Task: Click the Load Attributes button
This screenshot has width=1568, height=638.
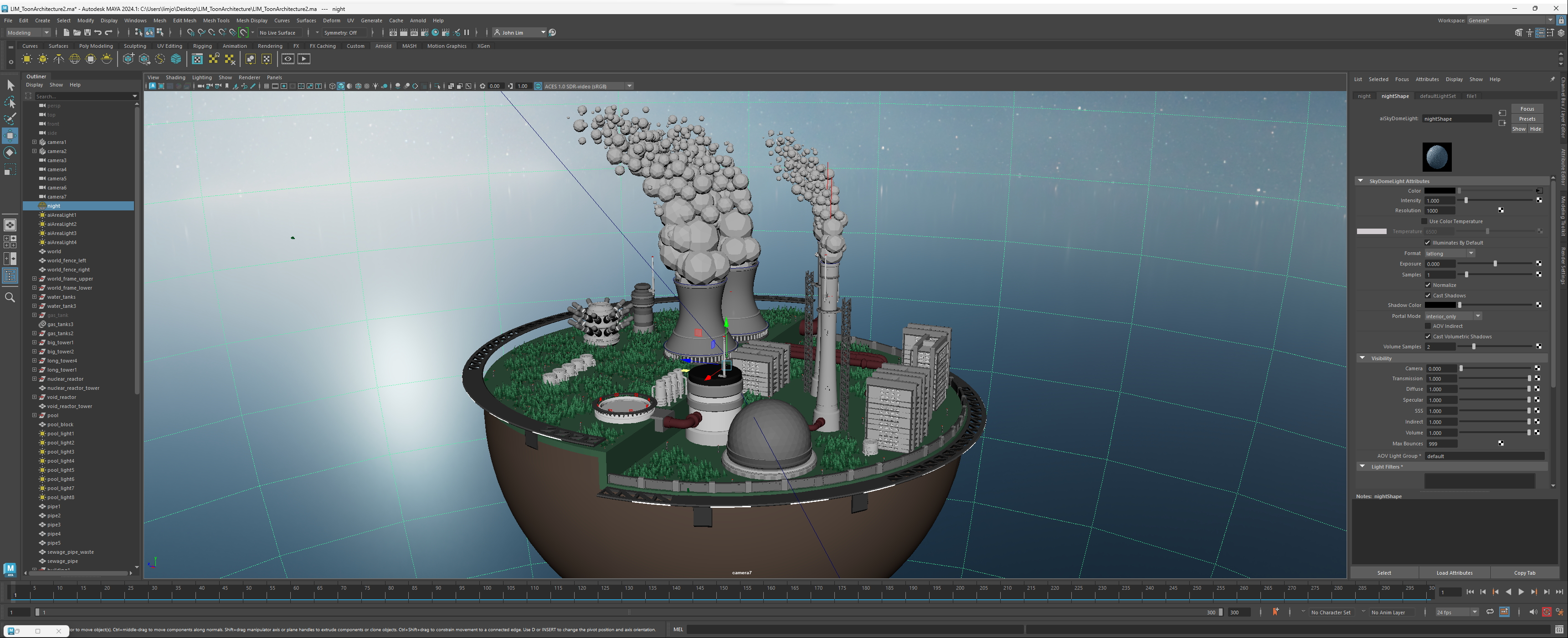Action: pyautogui.click(x=1454, y=572)
